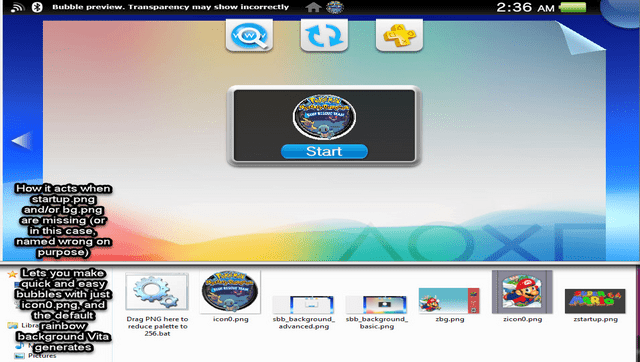This screenshot has width=640, height=362.
Task: Tap the Pokemon bubble icon above Start
Action: 324,117
